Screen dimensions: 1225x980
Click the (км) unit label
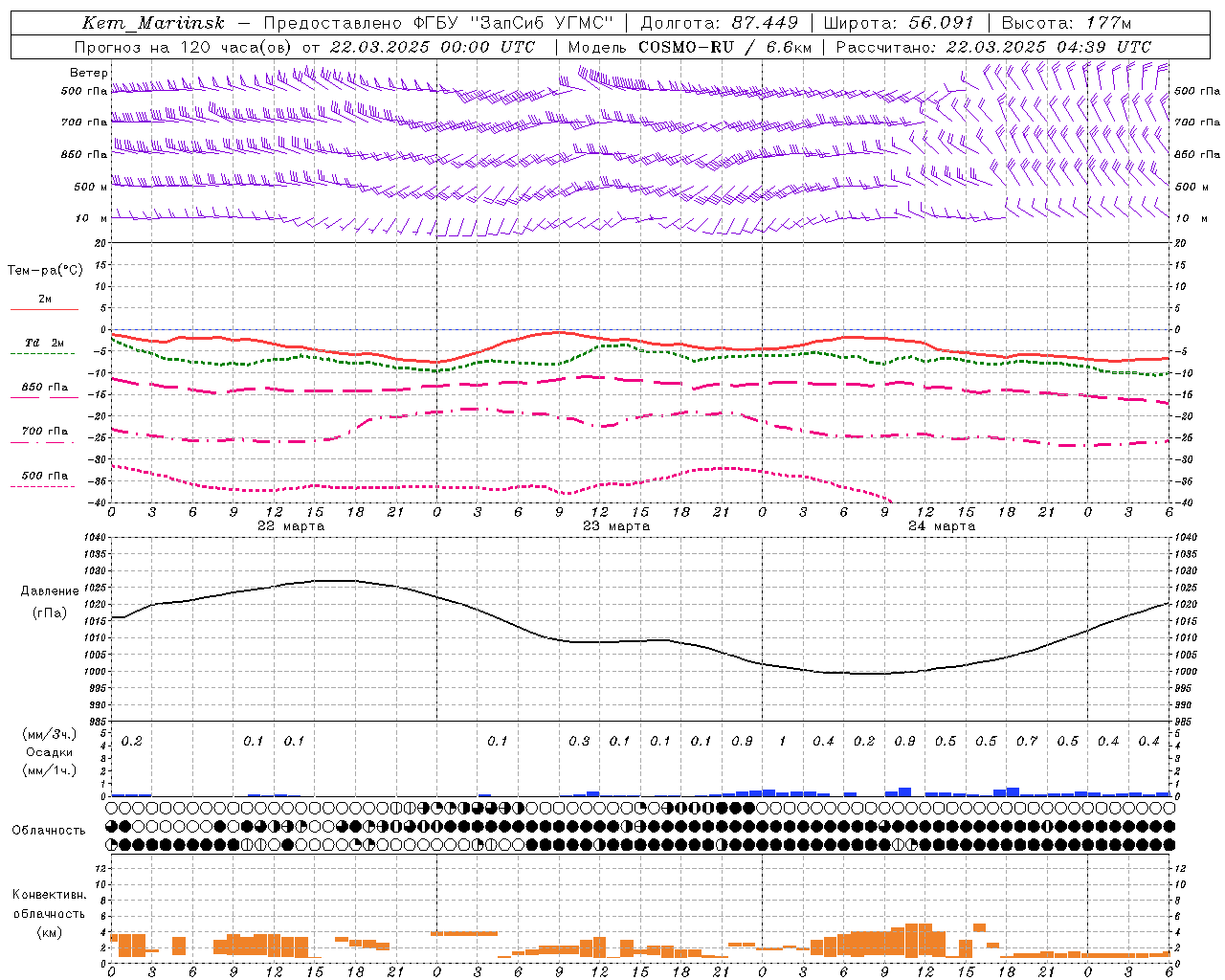pyautogui.click(x=50, y=931)
